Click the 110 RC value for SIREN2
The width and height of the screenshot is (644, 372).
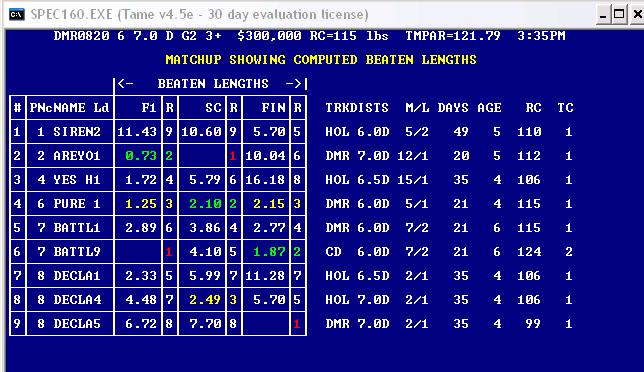529,132
